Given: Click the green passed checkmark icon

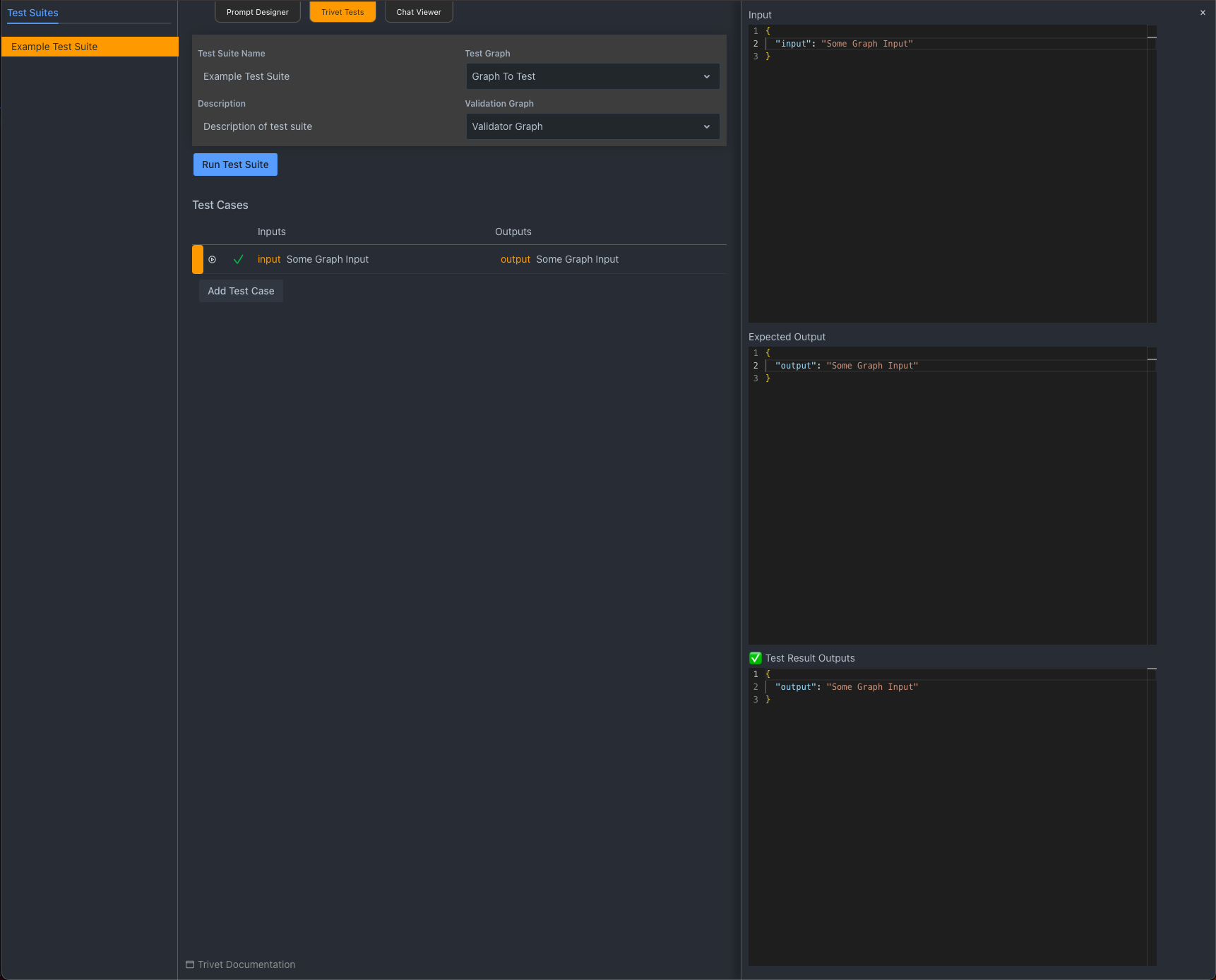Looking at the screenshot, I should (x=239, y=260).
